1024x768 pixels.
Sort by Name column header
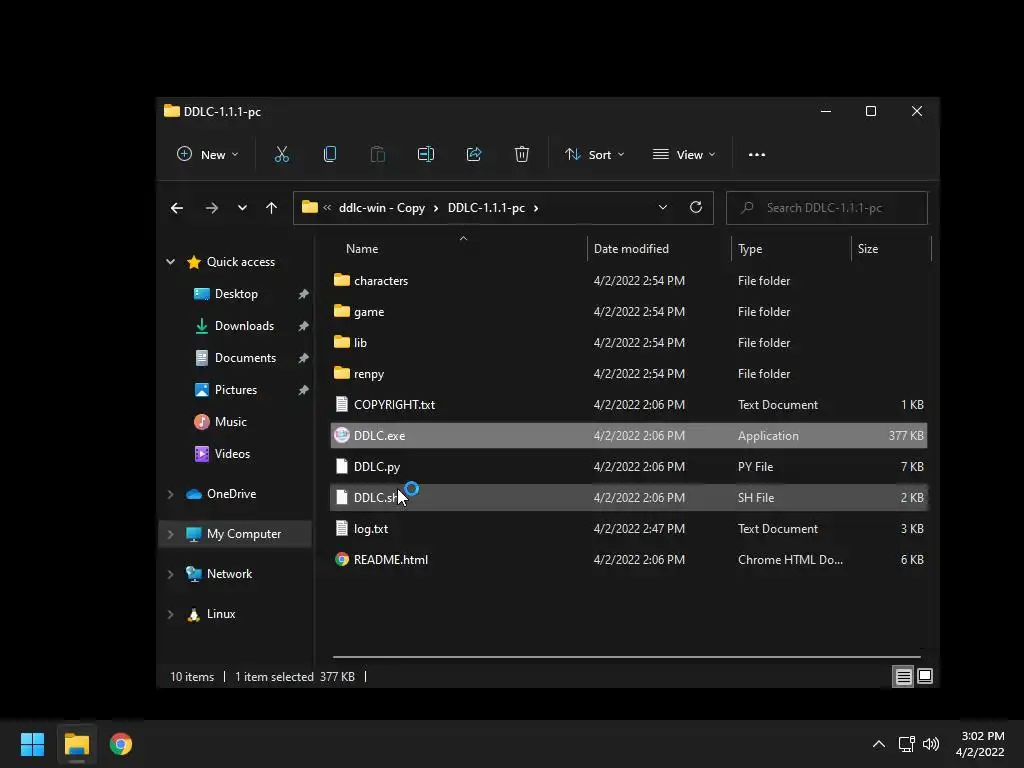[x=362, y=249]
